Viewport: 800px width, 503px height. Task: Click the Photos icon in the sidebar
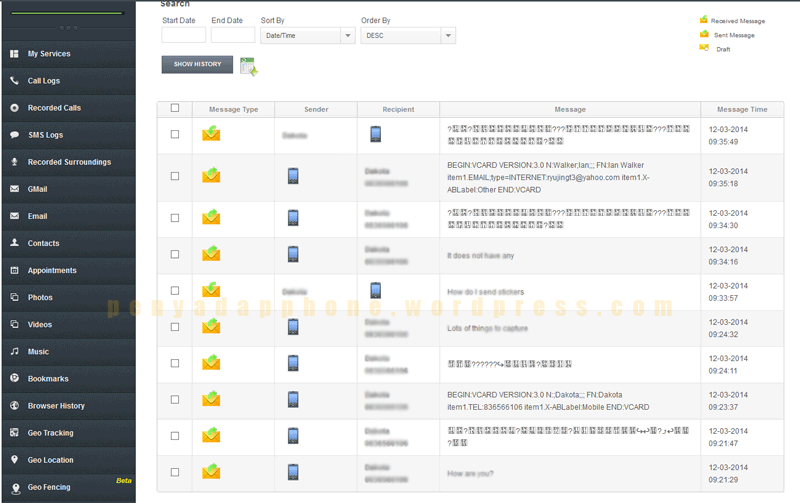point(14,297)
